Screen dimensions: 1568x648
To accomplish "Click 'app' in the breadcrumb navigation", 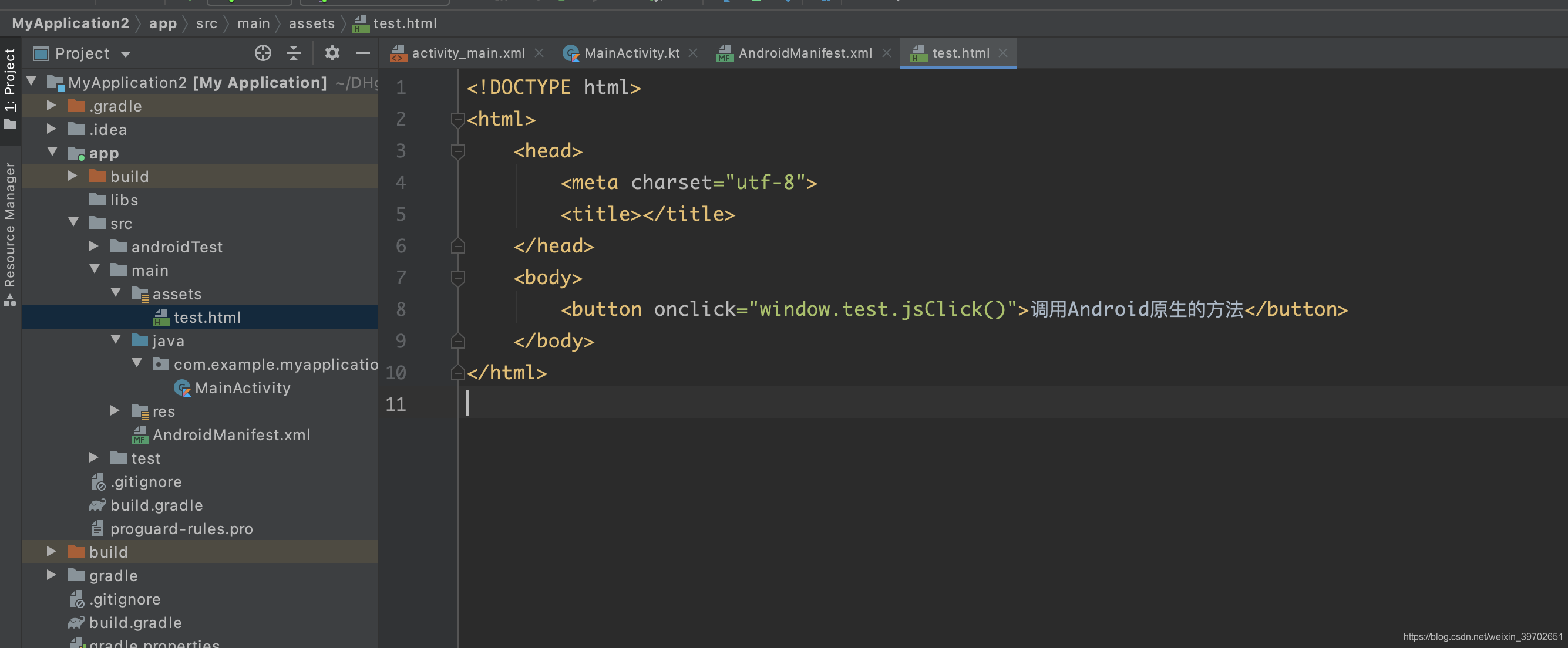I will pos(163,23).
